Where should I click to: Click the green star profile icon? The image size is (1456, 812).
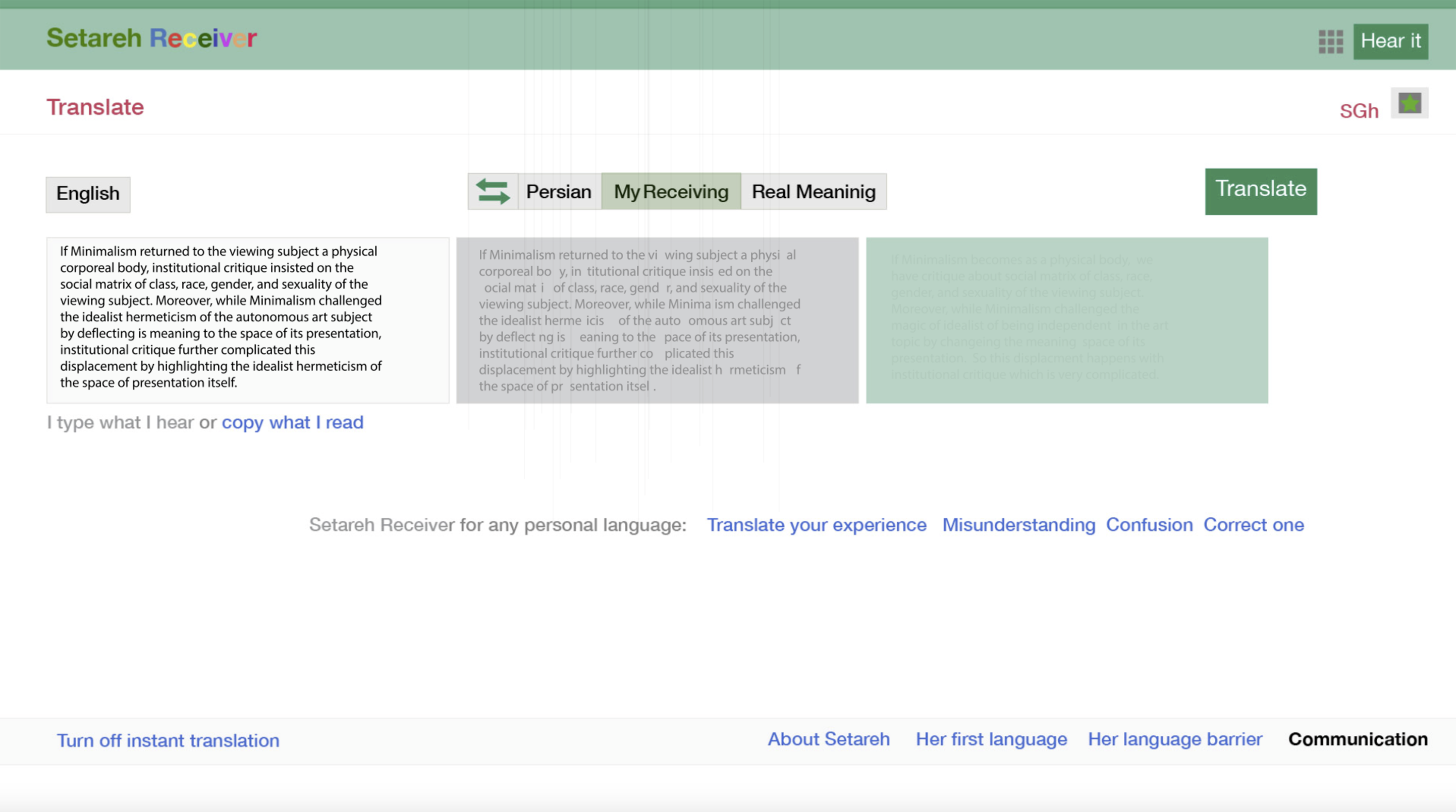1409,103
